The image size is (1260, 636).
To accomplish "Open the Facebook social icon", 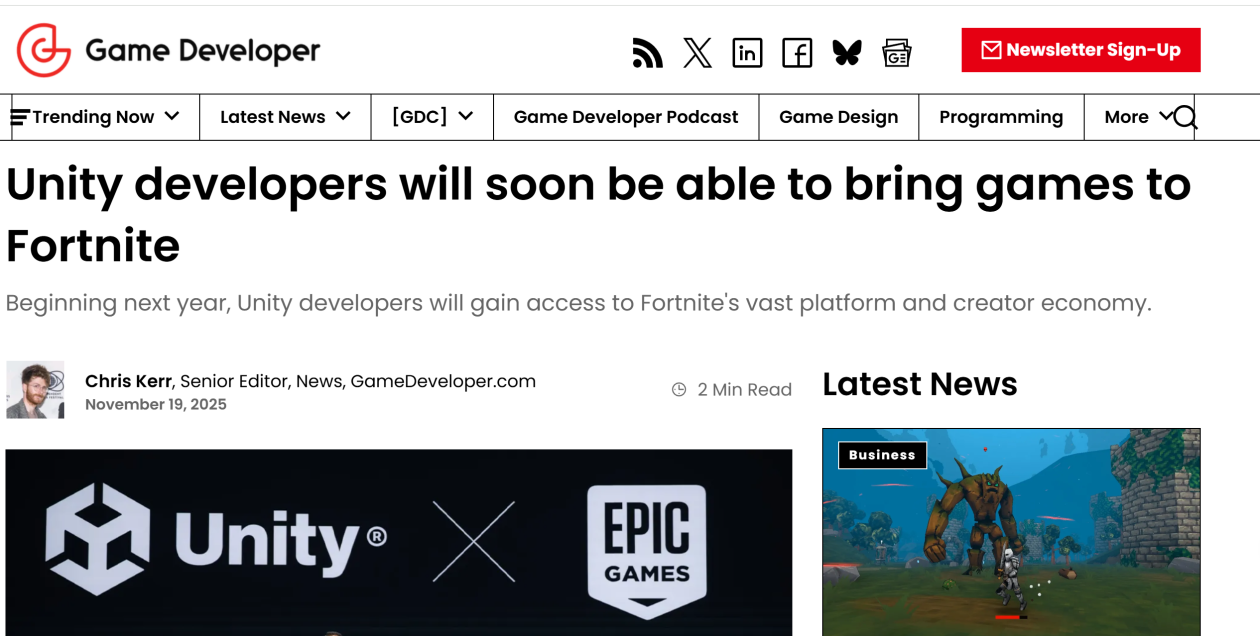I will [x=797, y=53].
